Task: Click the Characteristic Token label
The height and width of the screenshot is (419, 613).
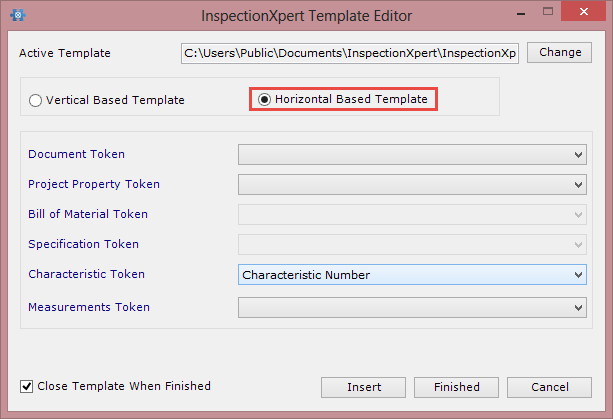Action: (x=86, y=274)
